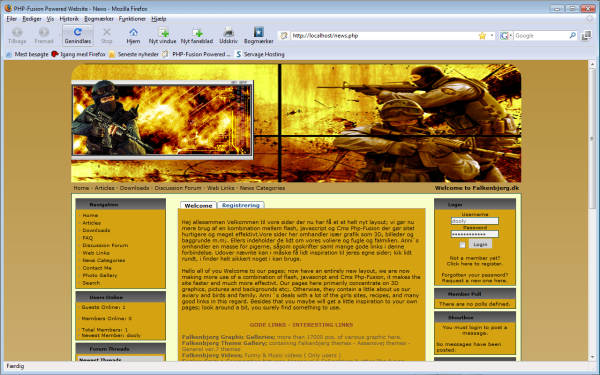Open Seneste nyheder feed bookmark
Image resolution: width=600 pixels, height=375 pixels.
click(134, 54)
